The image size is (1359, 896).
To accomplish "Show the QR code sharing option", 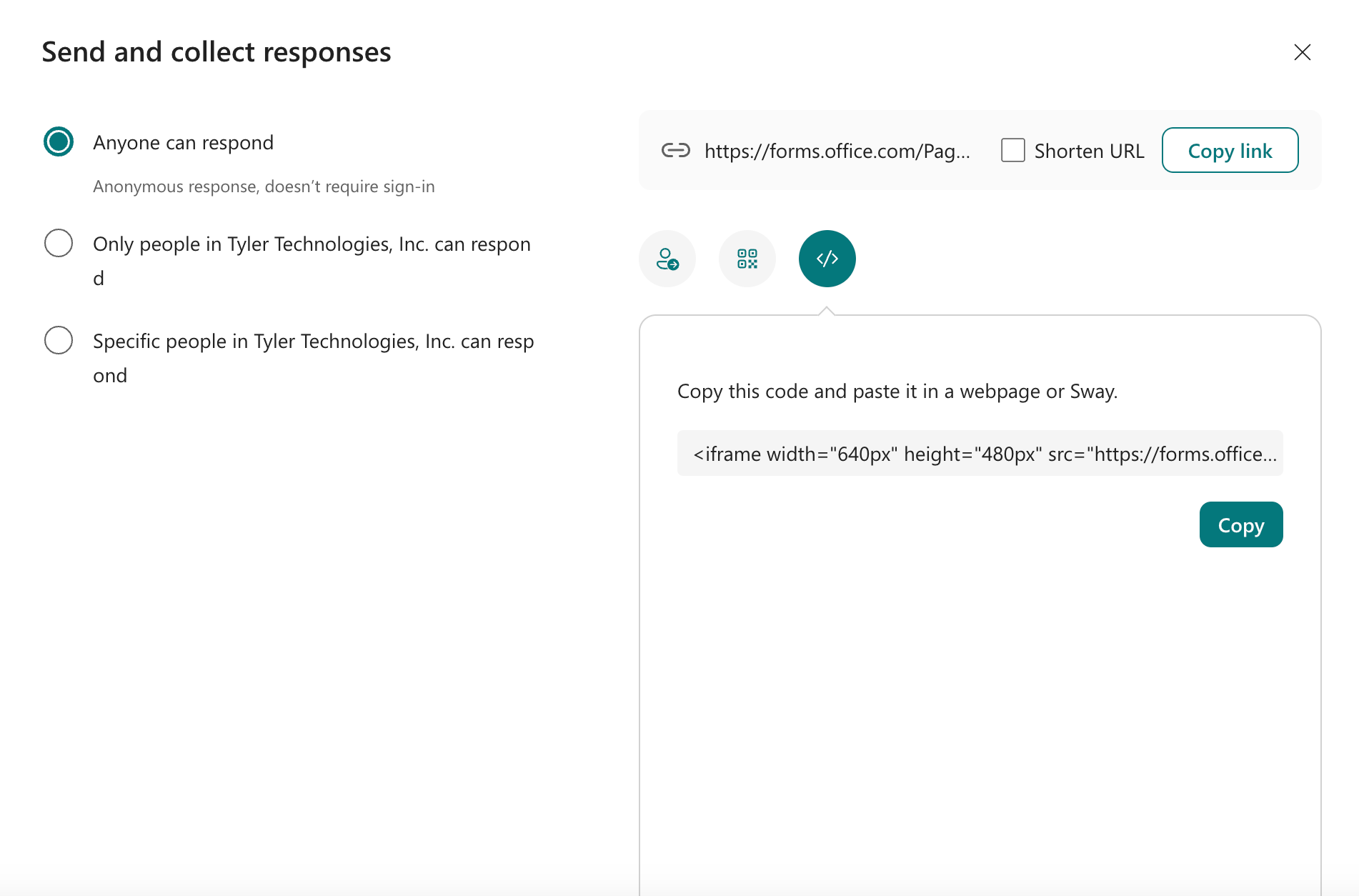I will click(747, 259).
